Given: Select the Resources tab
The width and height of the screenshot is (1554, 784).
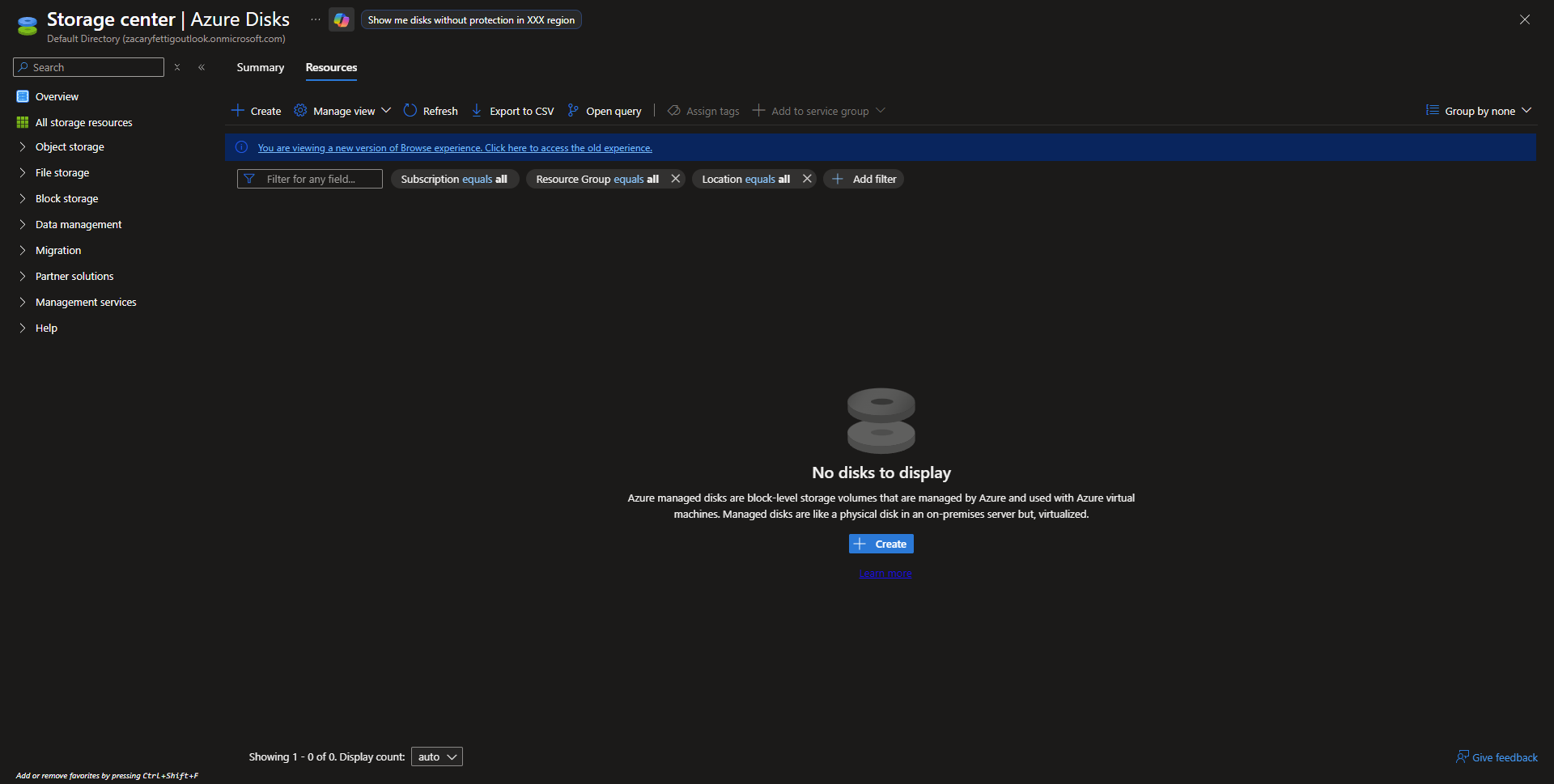Looking at the screenshot, I should (x=331, y=67).
